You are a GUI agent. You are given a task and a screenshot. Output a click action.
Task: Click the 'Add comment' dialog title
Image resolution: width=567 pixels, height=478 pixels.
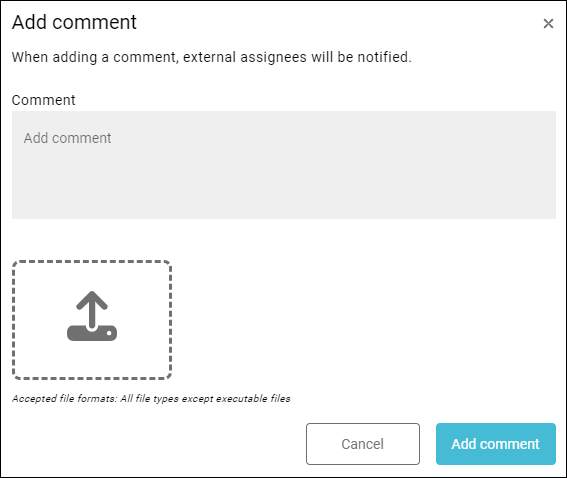[74, 22]
